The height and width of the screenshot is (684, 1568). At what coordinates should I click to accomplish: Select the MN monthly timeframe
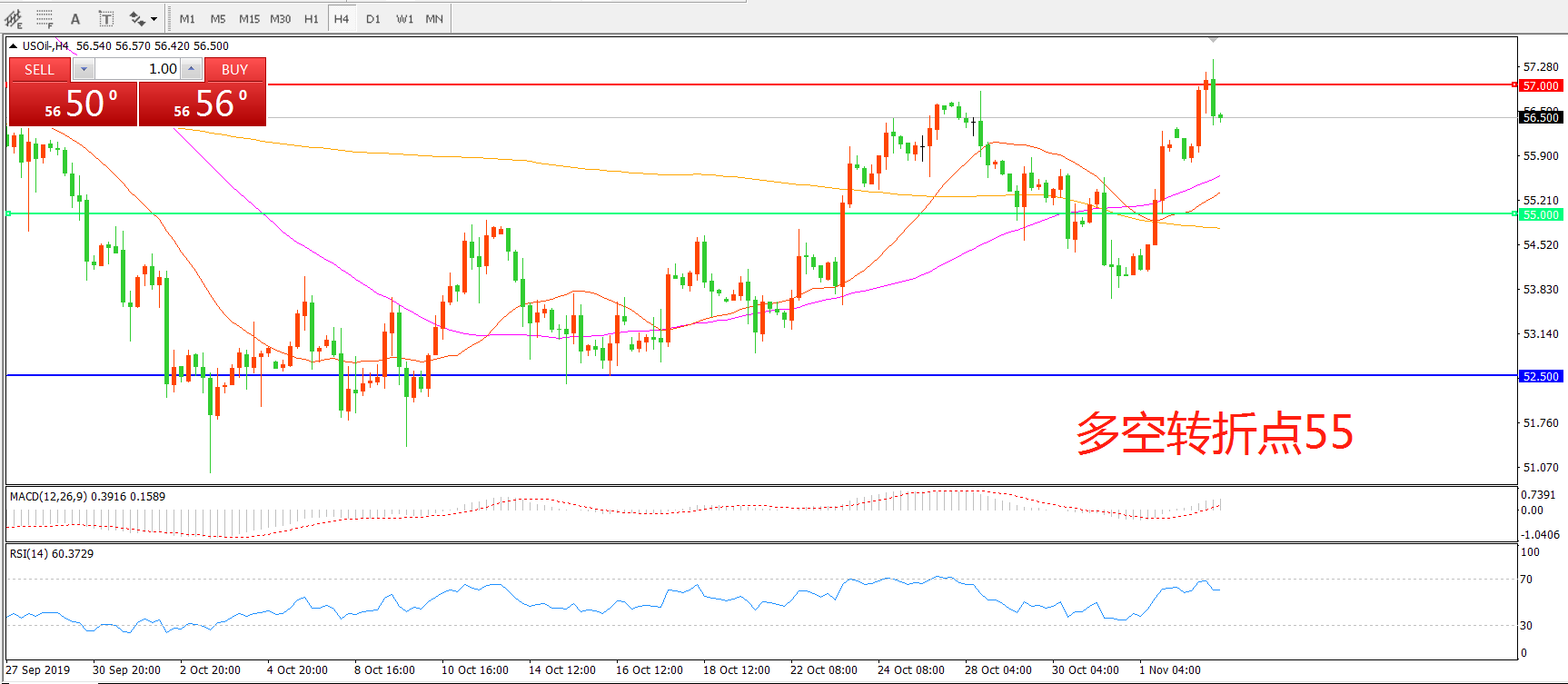(434, 18)
